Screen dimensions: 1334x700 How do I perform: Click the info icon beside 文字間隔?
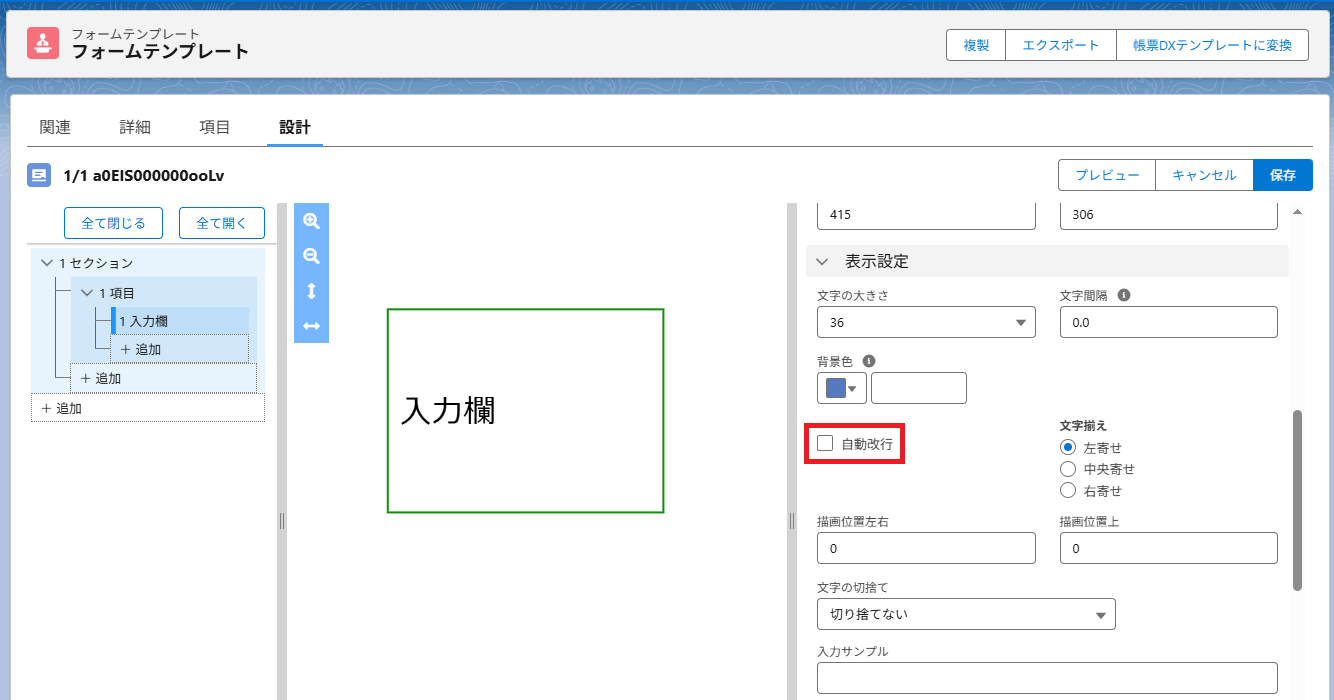click(x=1124, y=296)
